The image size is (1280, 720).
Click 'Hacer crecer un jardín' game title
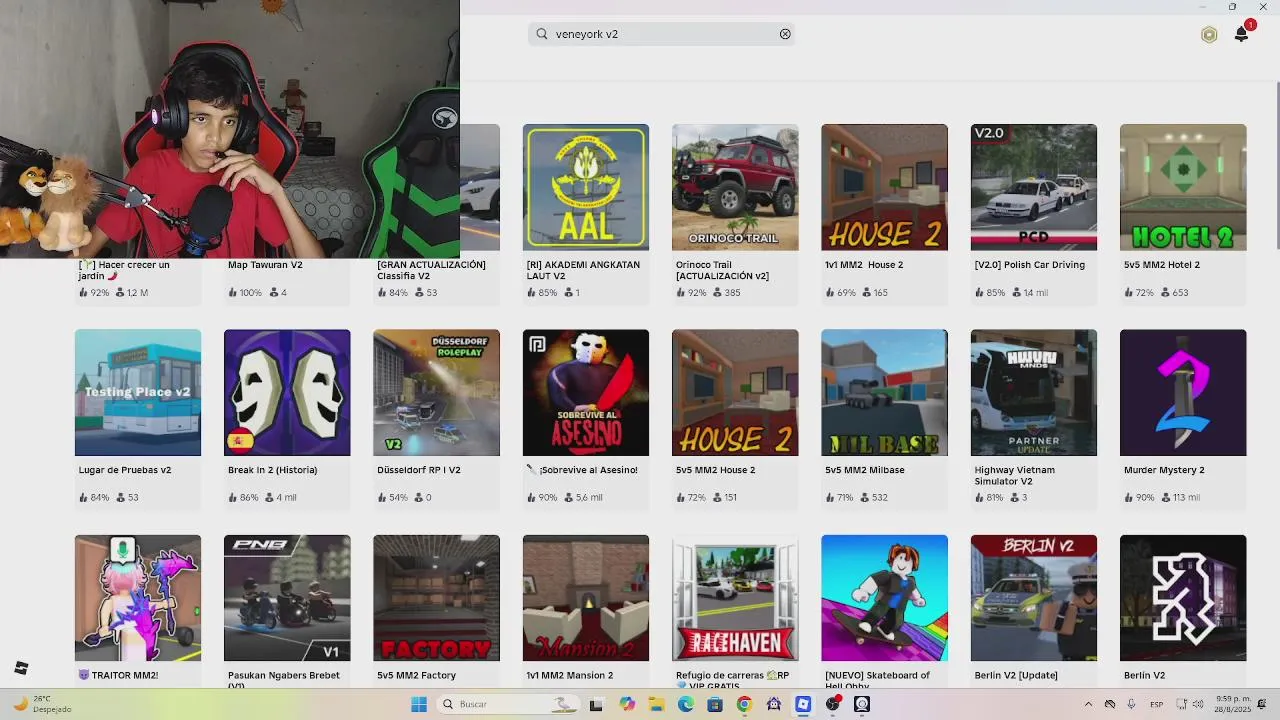click(124, 270)
